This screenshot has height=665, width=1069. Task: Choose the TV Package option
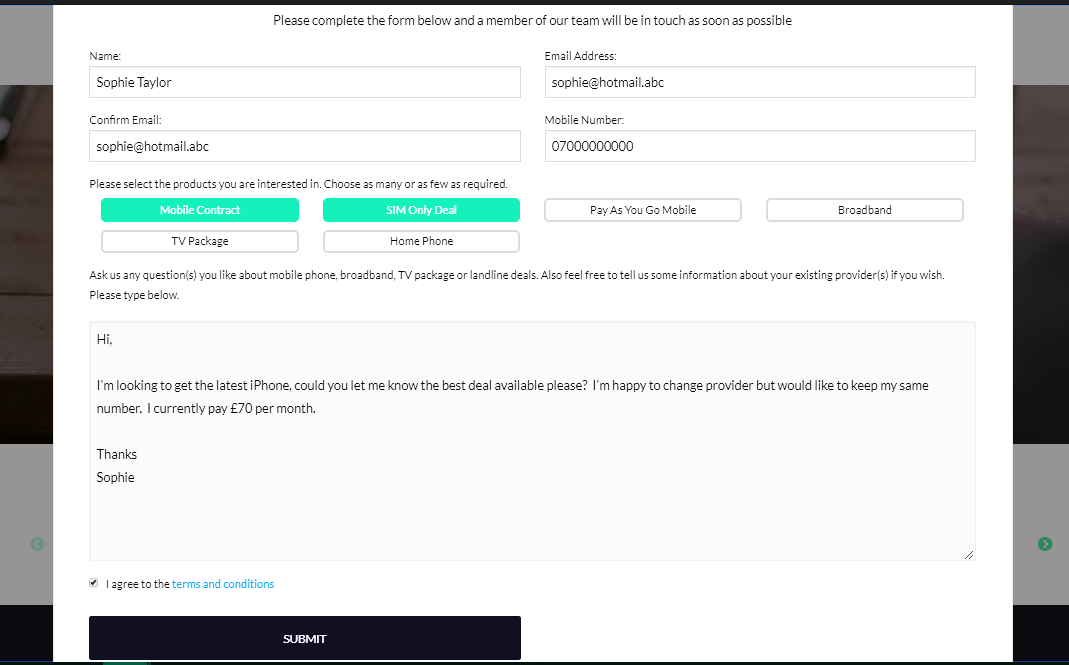200,241
